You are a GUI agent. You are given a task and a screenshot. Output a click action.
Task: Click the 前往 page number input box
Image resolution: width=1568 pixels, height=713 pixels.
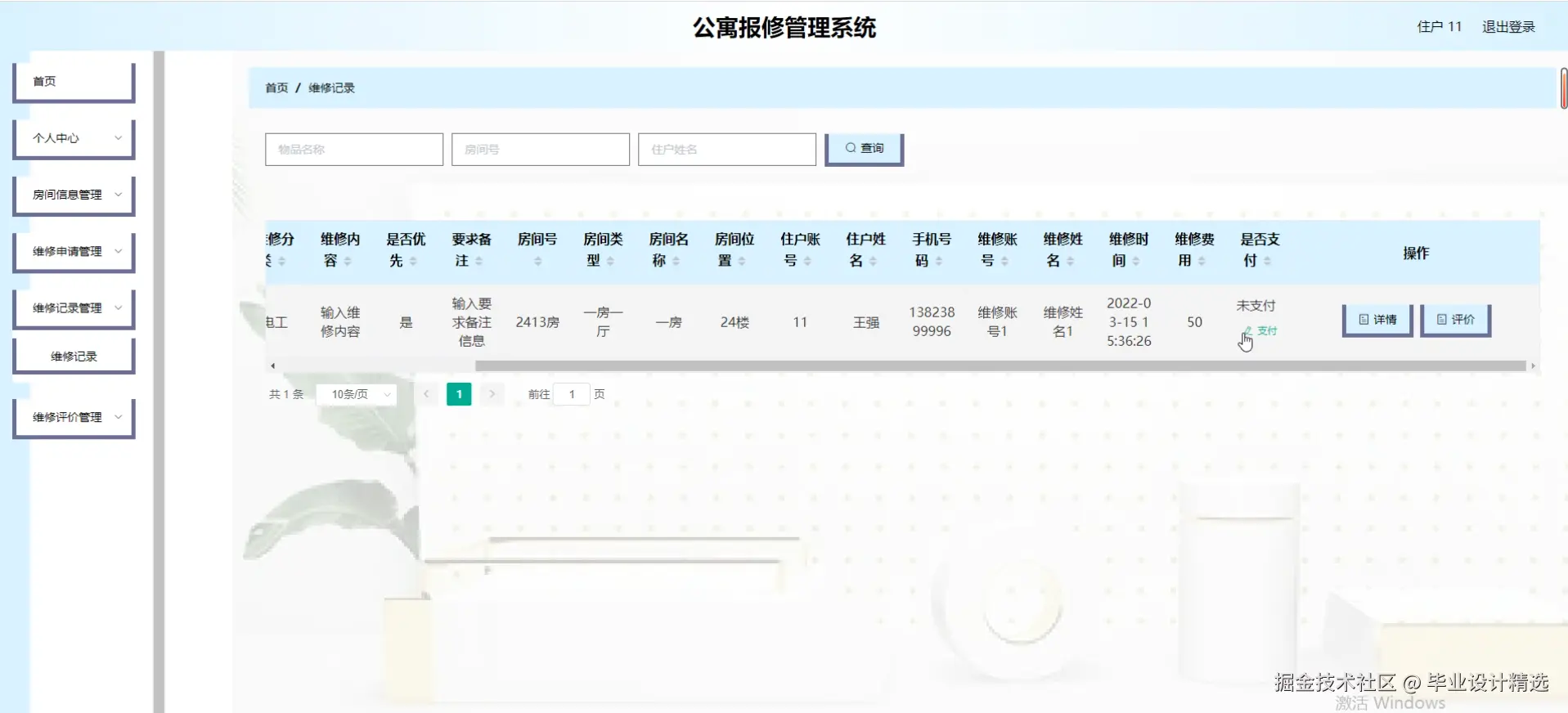coord(572,394)
